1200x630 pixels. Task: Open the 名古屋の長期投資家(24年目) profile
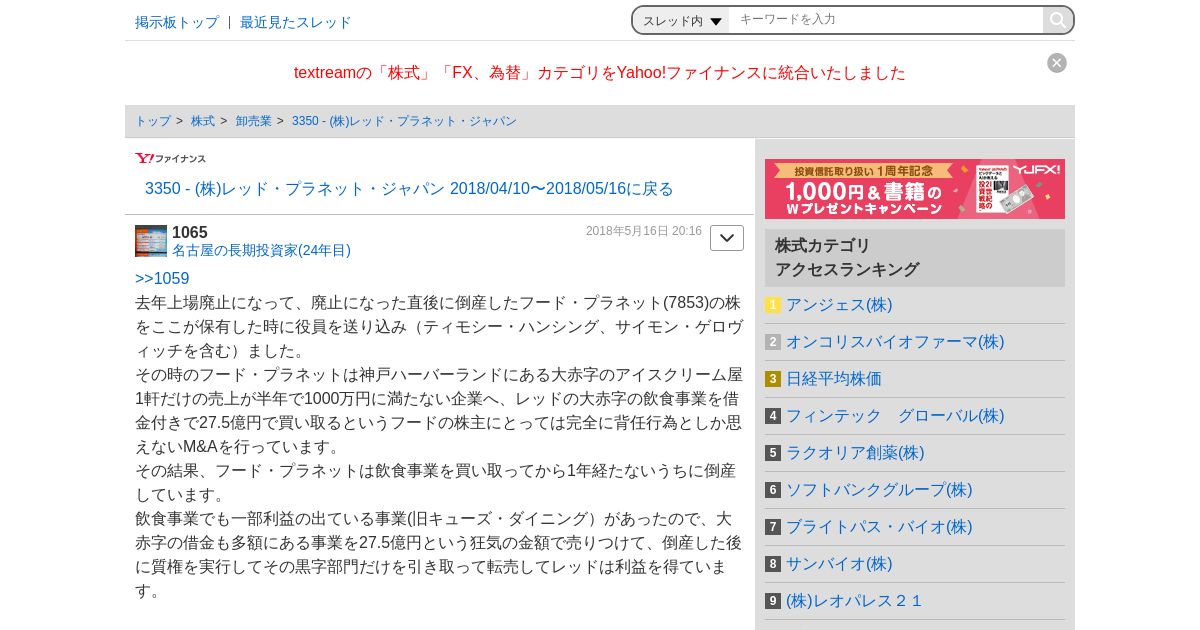pyautogui.click(x=261, y=250)
